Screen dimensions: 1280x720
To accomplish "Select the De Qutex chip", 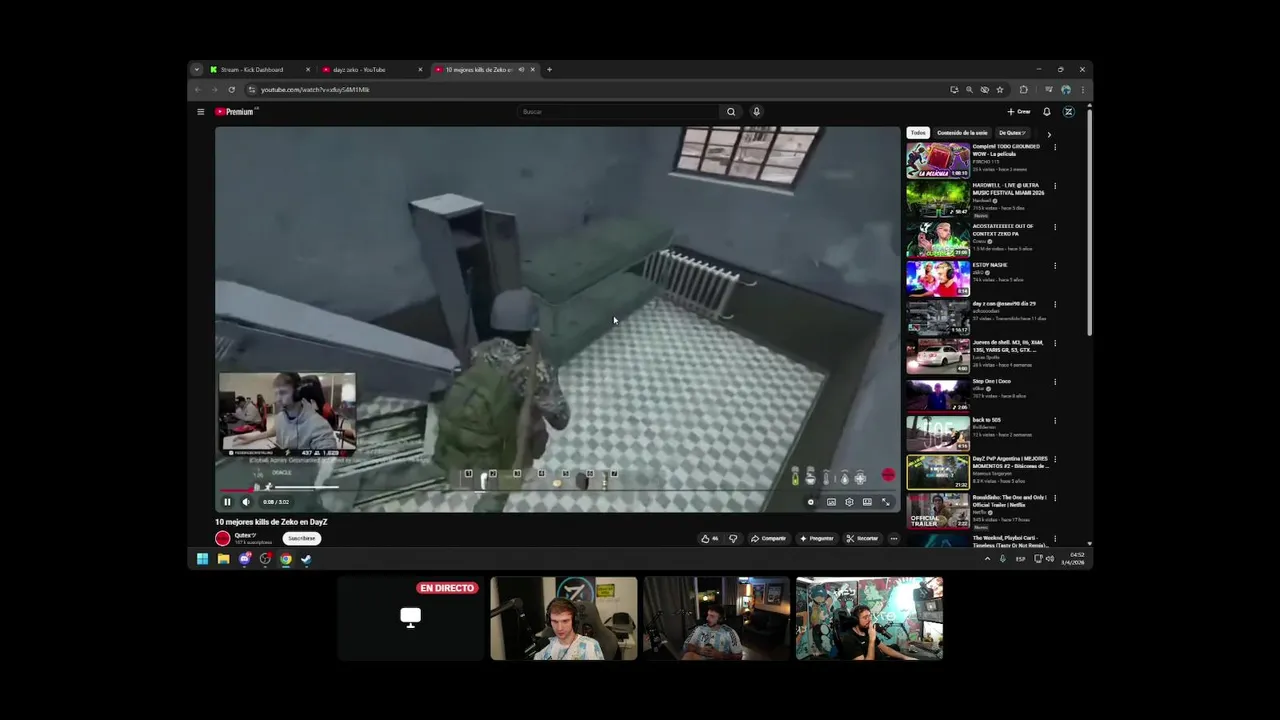I will [1012, 133].
